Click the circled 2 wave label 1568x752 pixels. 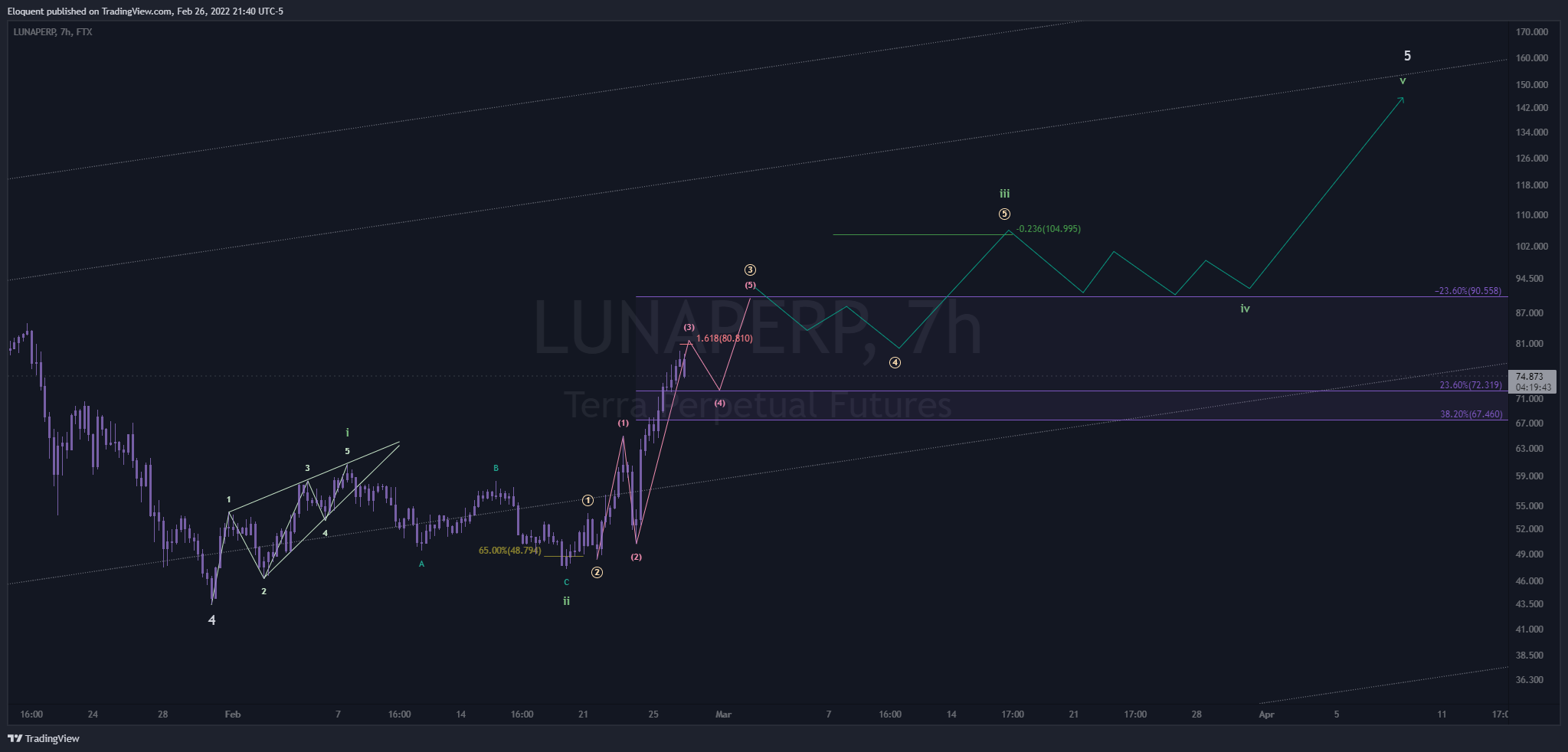coord(597,572)
